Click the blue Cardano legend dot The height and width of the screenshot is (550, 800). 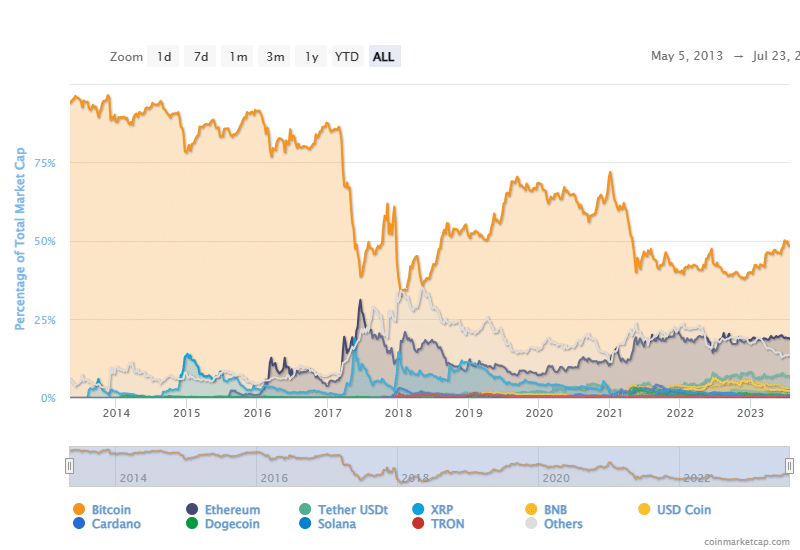(79, 523)
